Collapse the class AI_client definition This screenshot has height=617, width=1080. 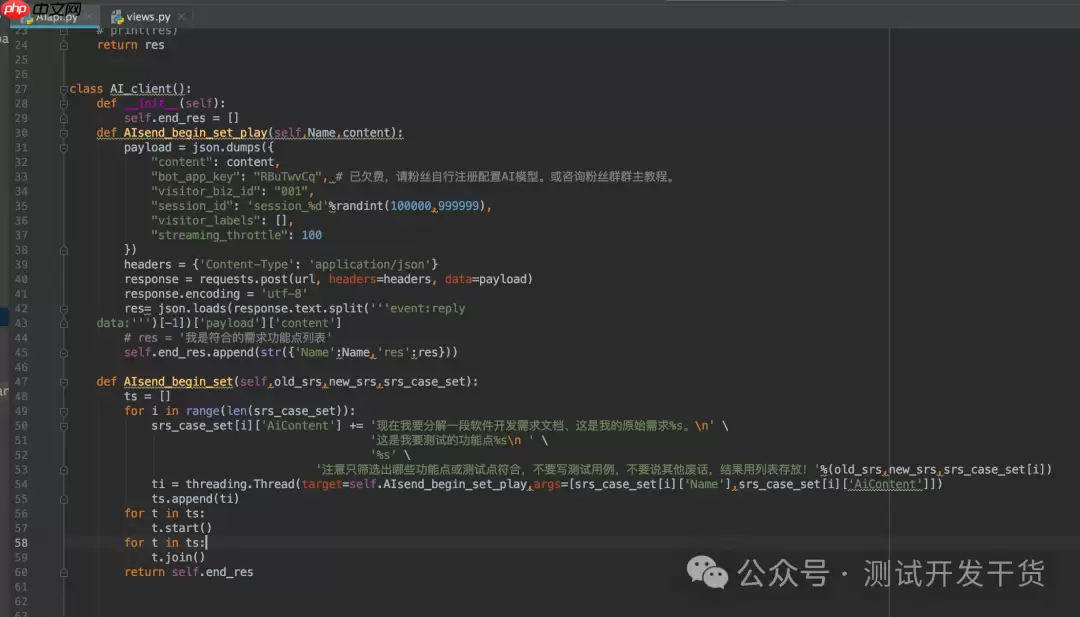pos(63,88)
